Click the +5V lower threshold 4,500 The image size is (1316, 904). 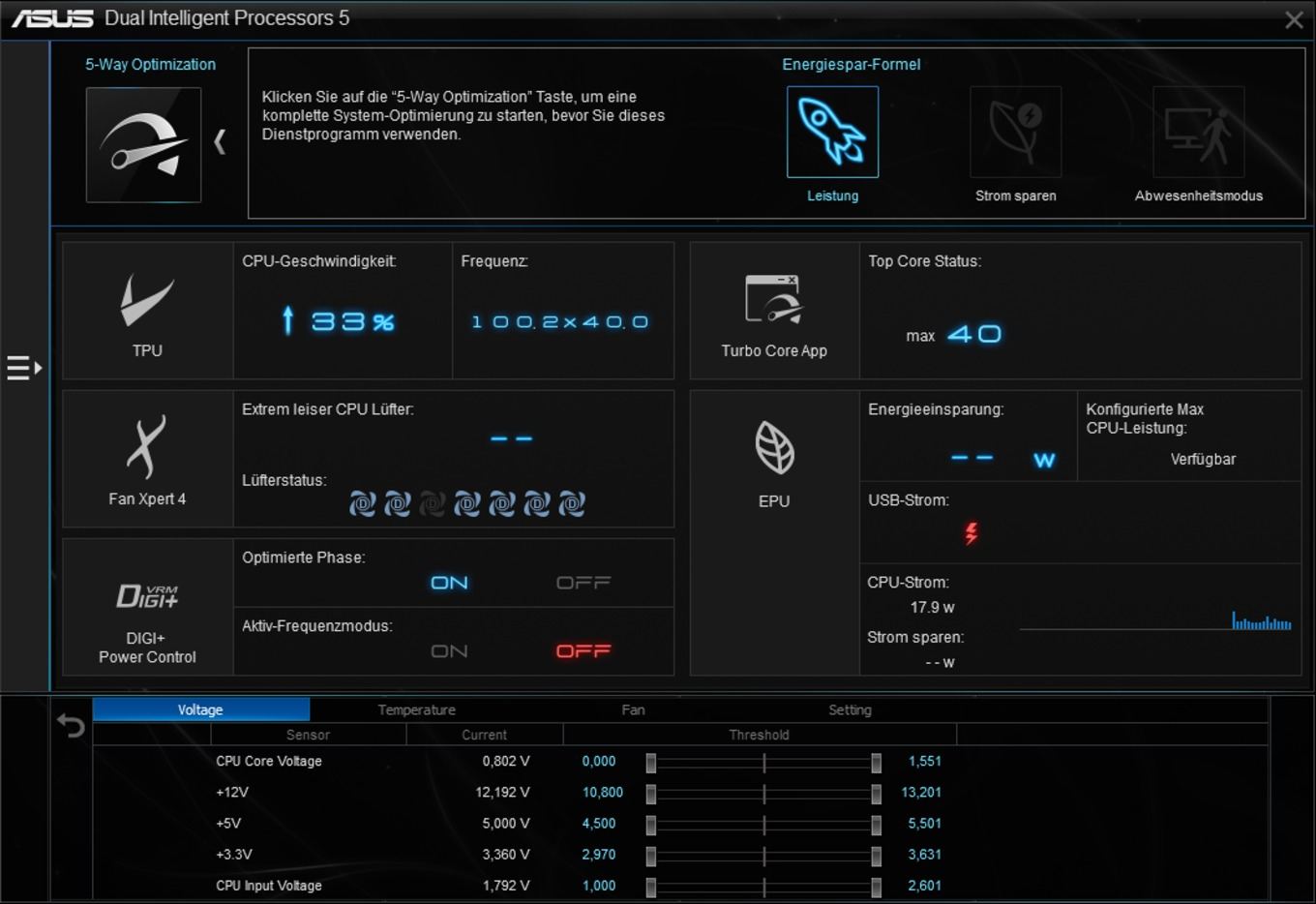coord(599,823)
